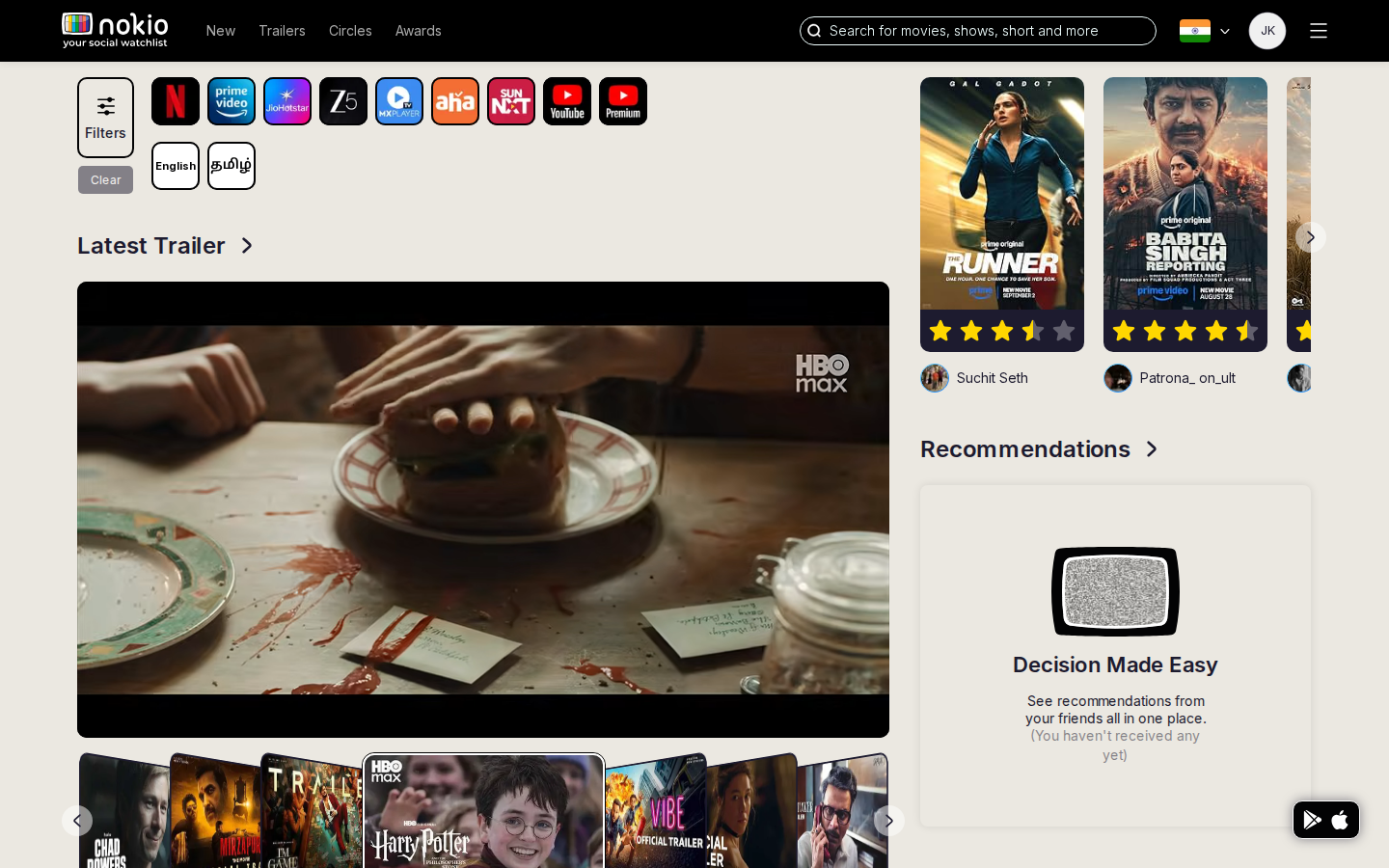Click the static TV recommendations icon
The width and height of the screenshot is (1389, 868).
[1115, 591]
